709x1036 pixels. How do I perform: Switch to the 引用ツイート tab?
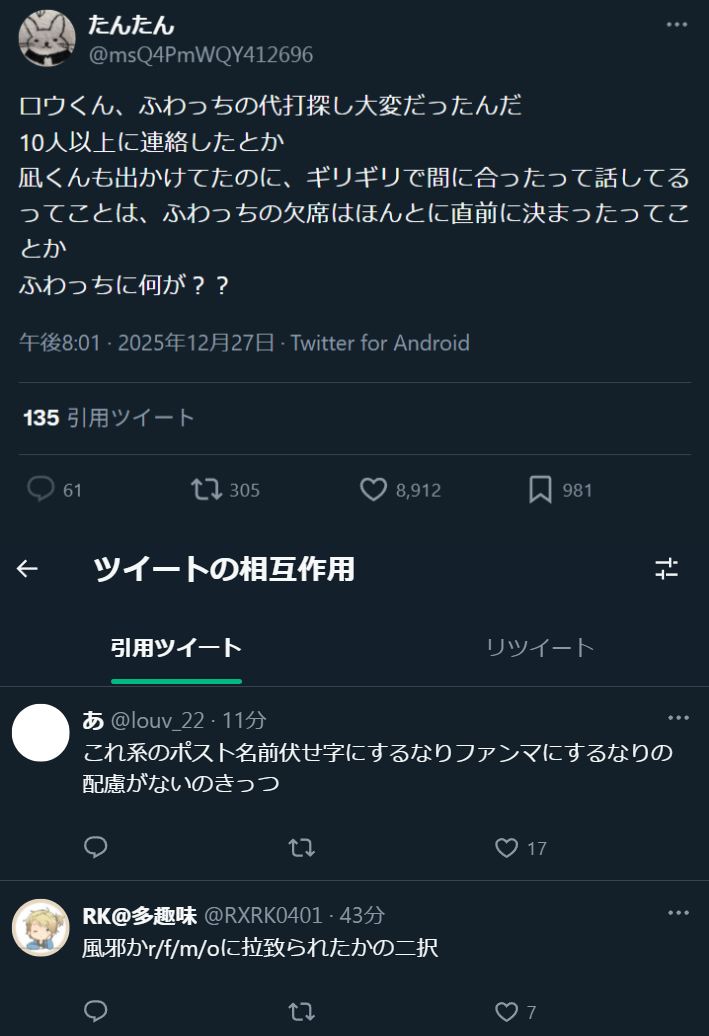[176, 648]
